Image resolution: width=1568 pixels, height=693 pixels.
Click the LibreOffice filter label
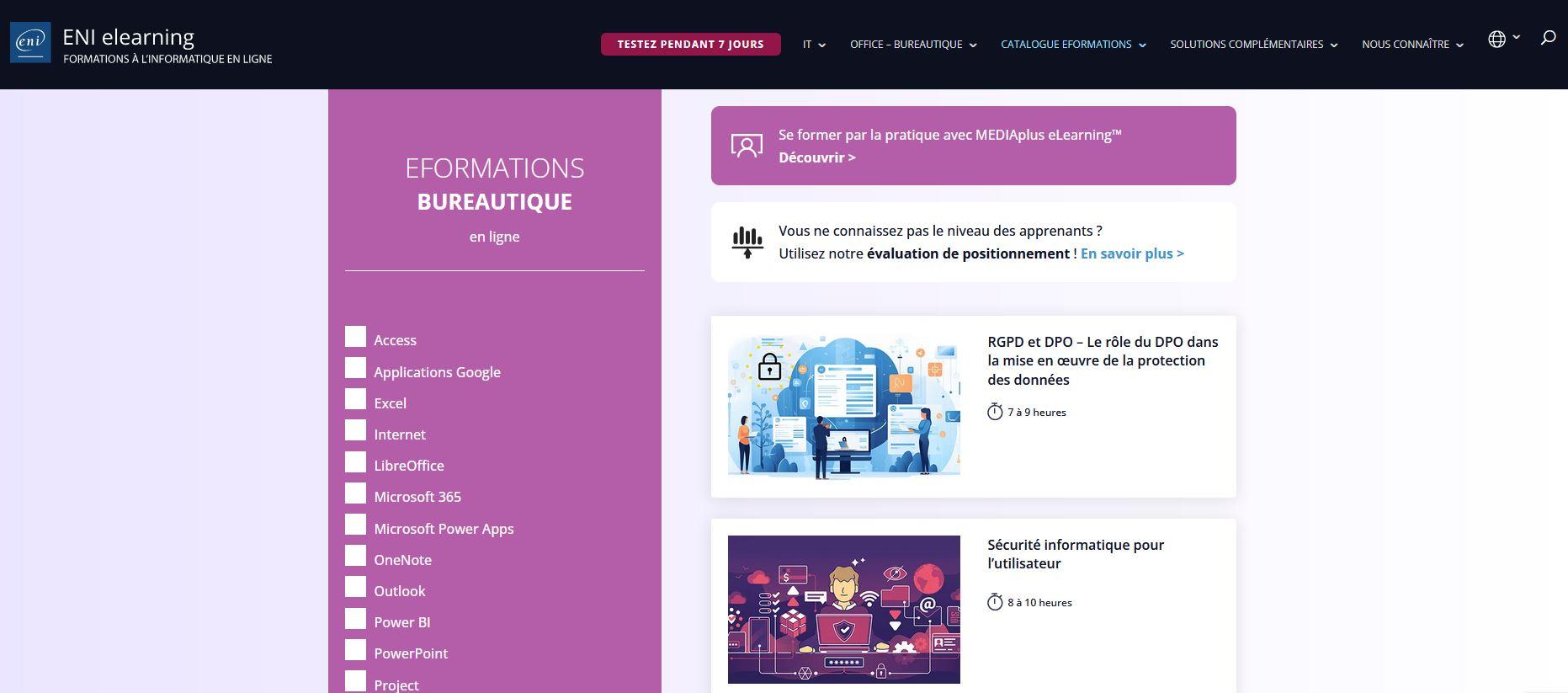[408, 466]
